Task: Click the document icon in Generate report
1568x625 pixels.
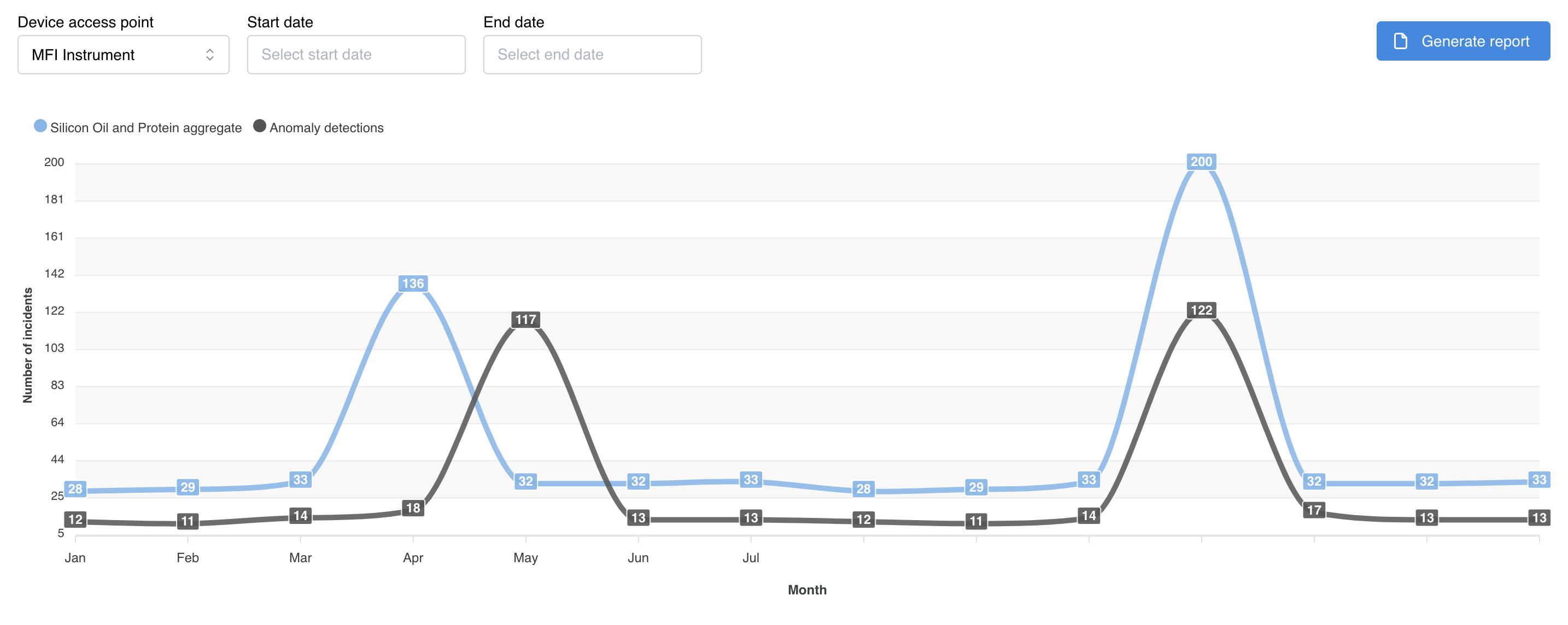Action: click(x=1400, y=42)
